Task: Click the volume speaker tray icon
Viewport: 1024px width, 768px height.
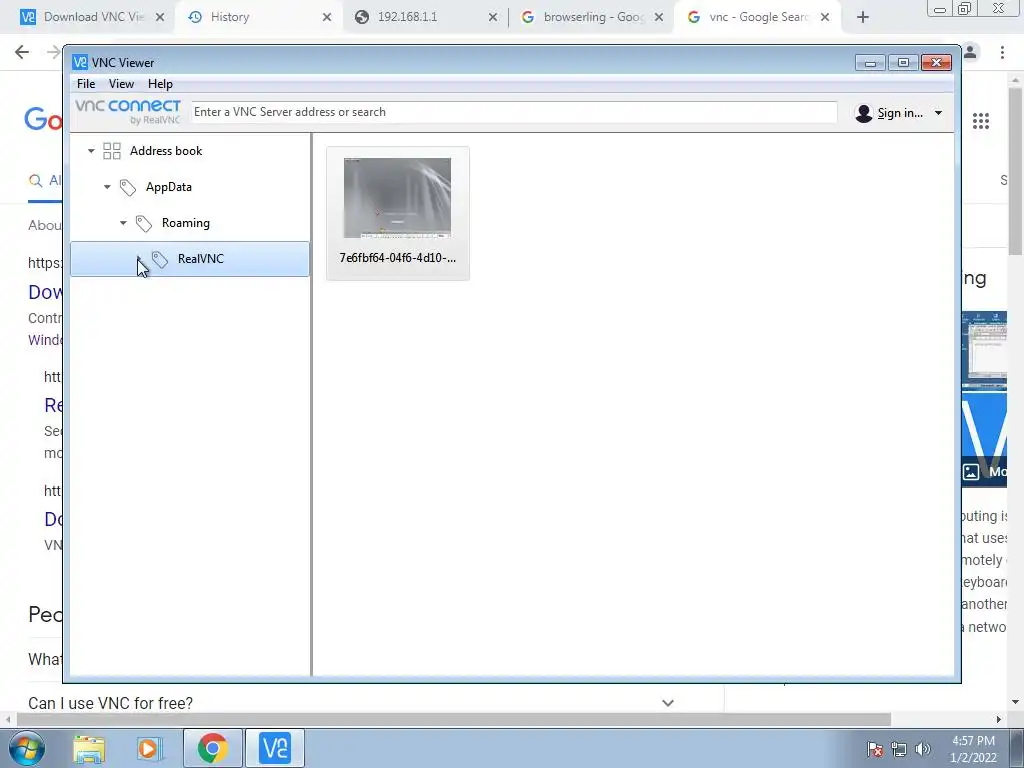Action: click(x=923, y=749)
